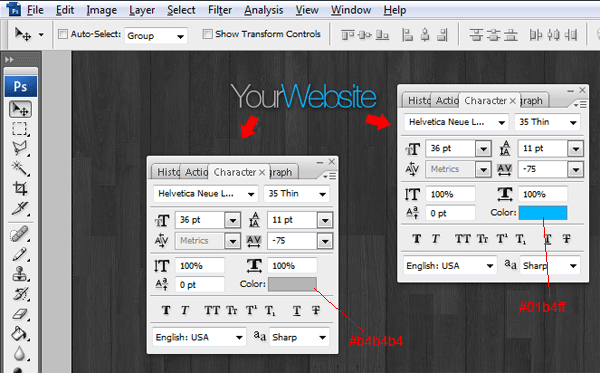Viewport: 600px width, 373px height.
Task: Toggle Small Caps in gray-swatch Character panel
Action: [232, 310]
